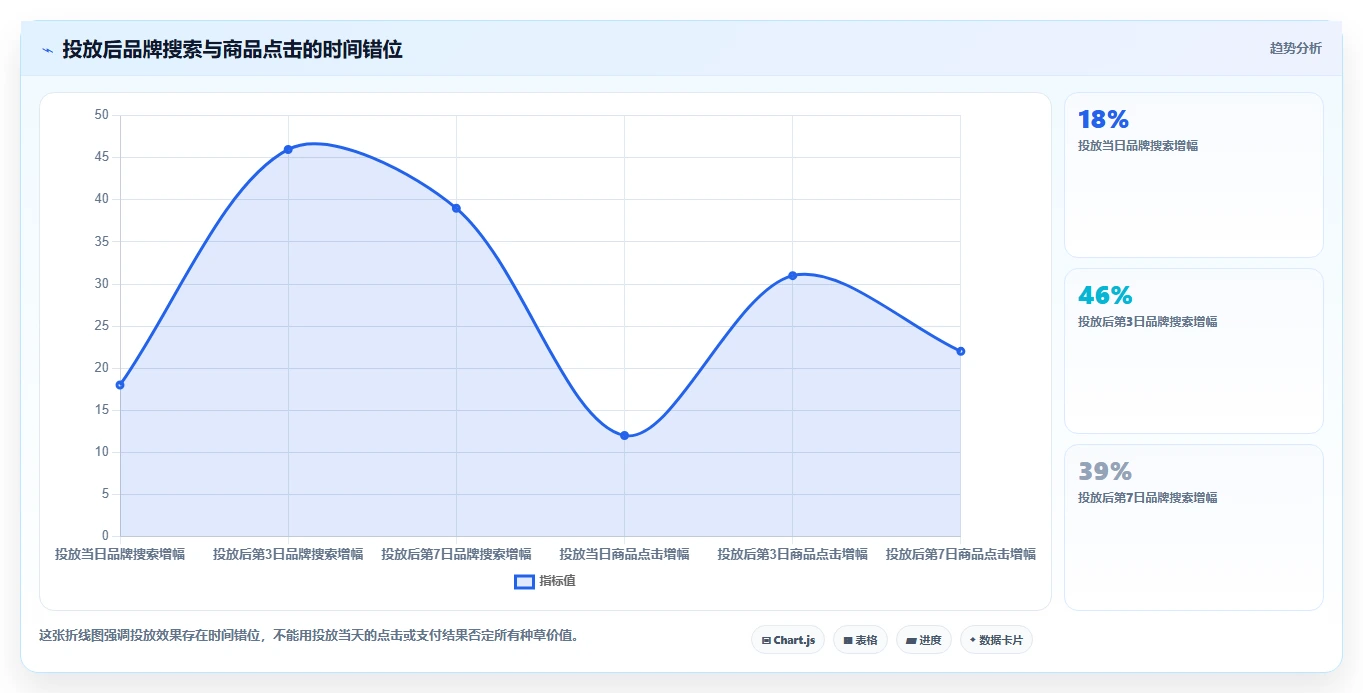The width and height of the screenshot is (1363, 693).
Task: Click x-axis label 投放当日品牌搜索增幅
Action: click(x=120, y=554)
